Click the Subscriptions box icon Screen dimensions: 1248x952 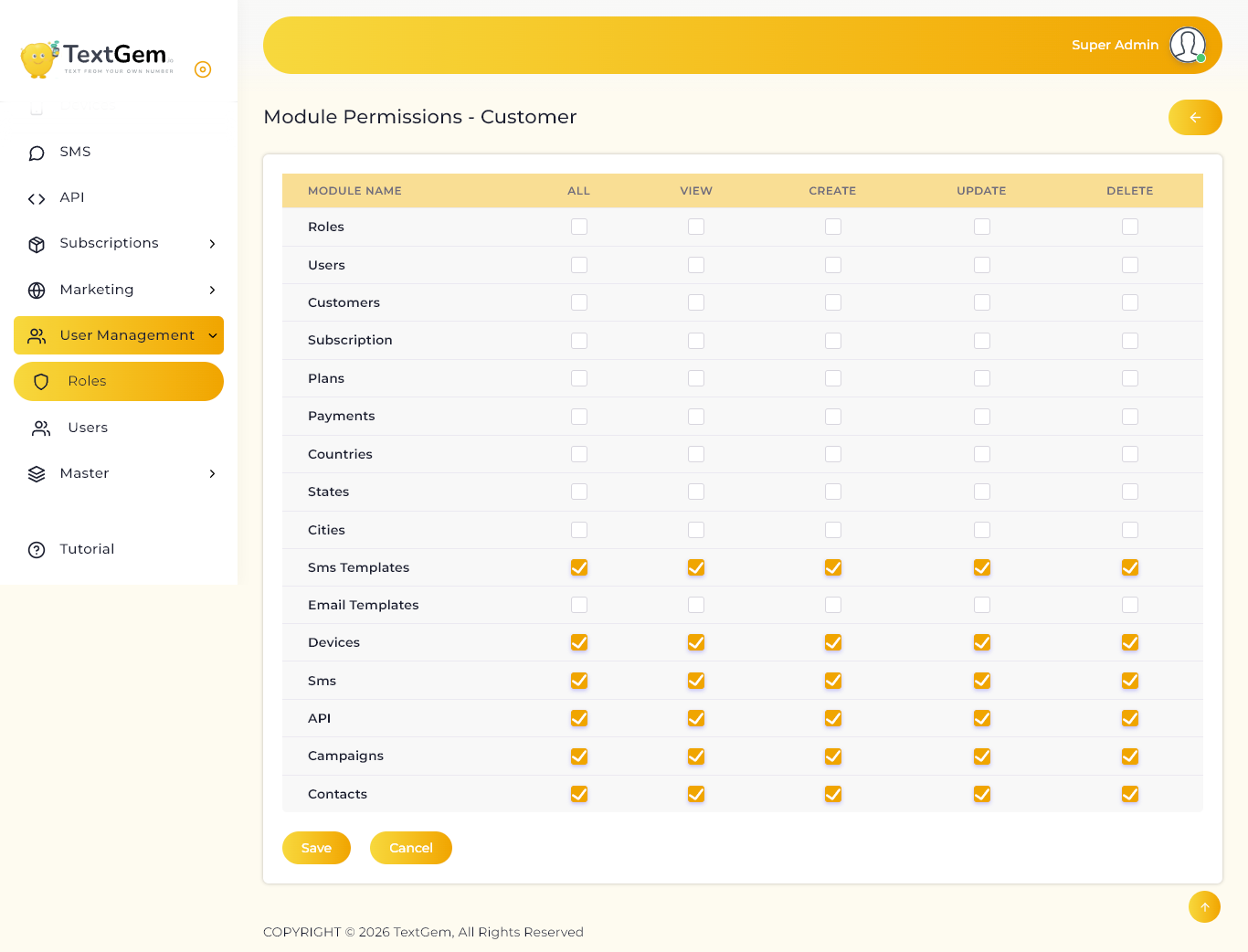coord(37,244)
